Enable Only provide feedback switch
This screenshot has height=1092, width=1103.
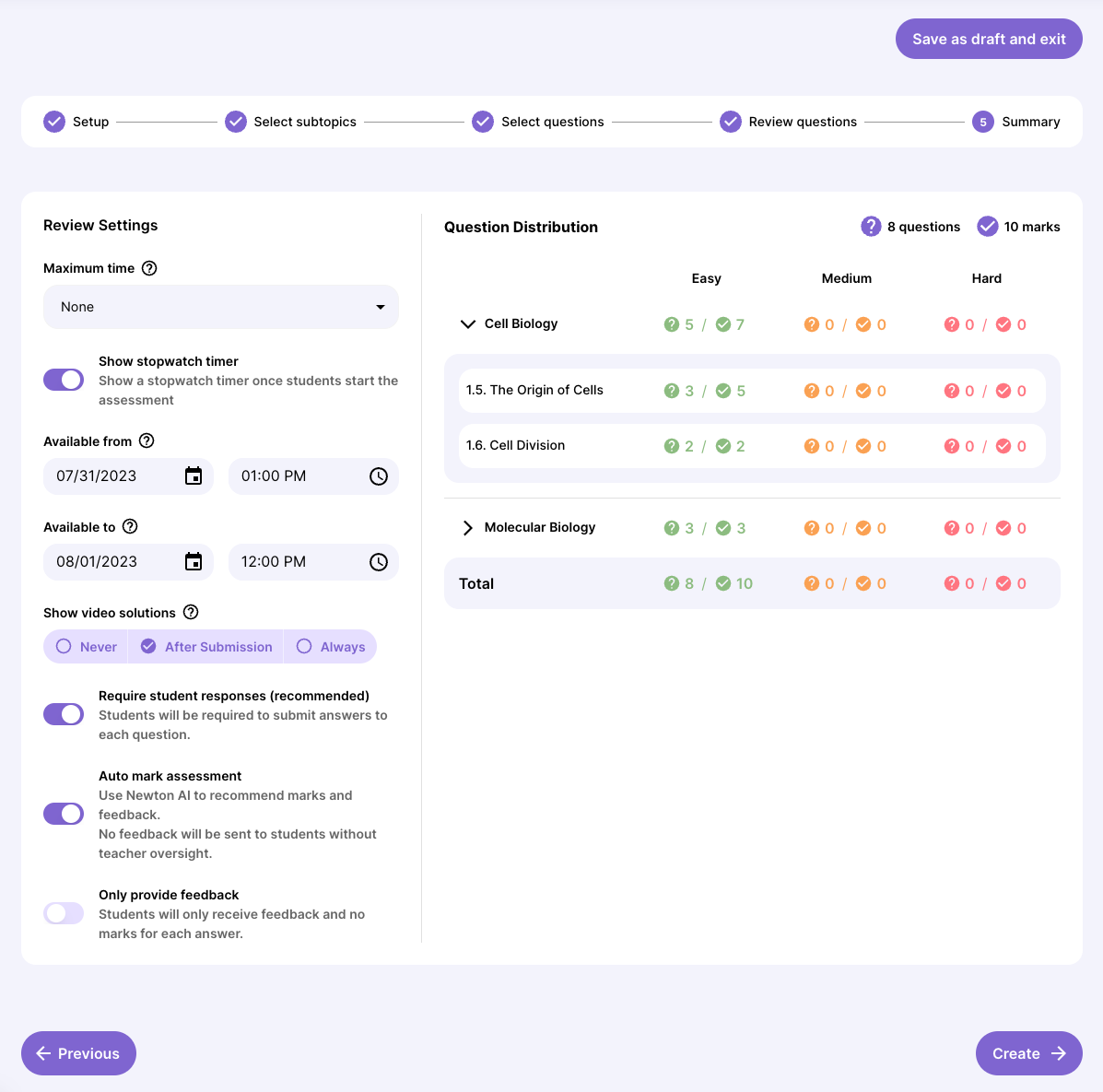[x=64, y=913]
